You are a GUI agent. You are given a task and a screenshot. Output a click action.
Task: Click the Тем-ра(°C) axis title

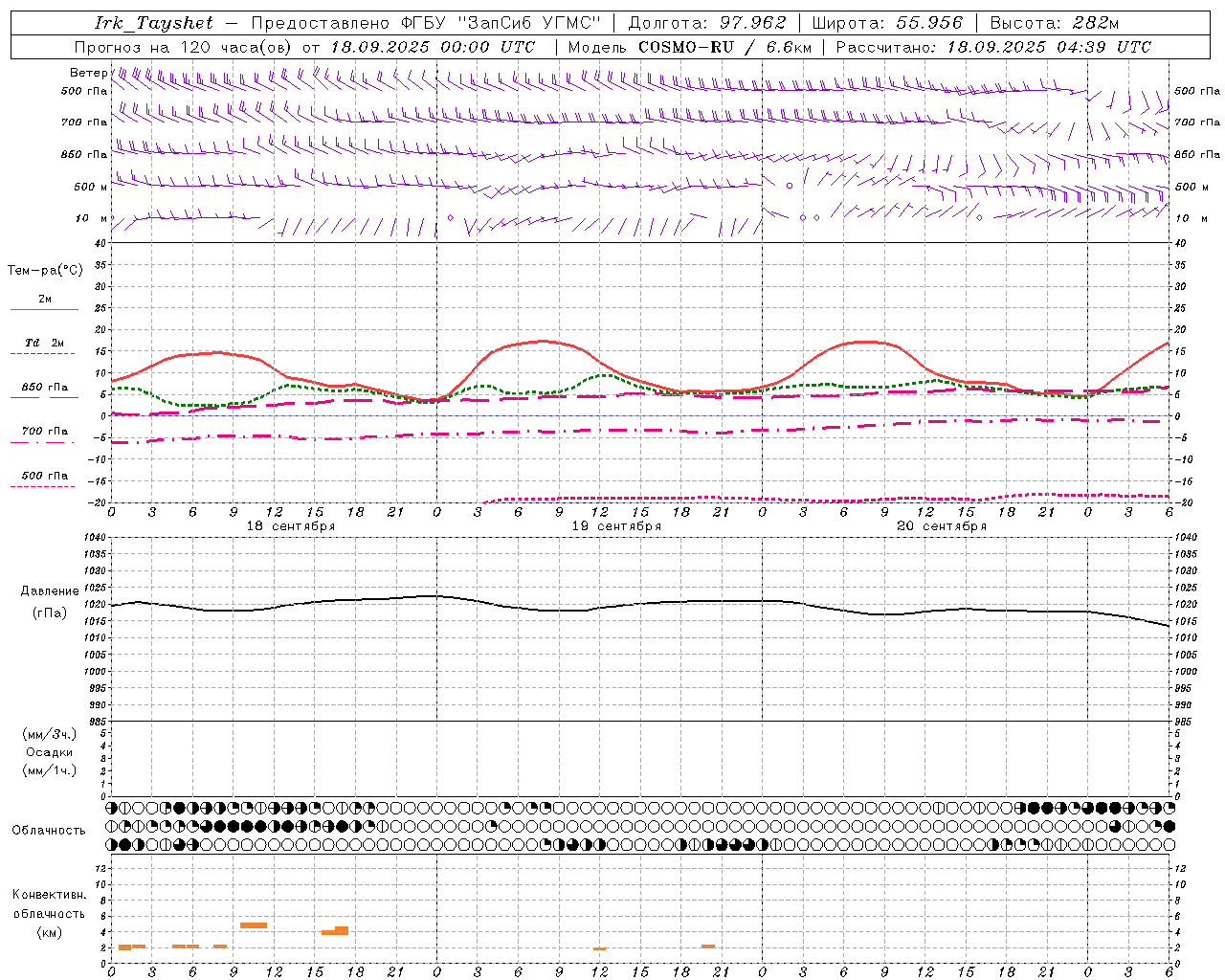tap(45, 270)
